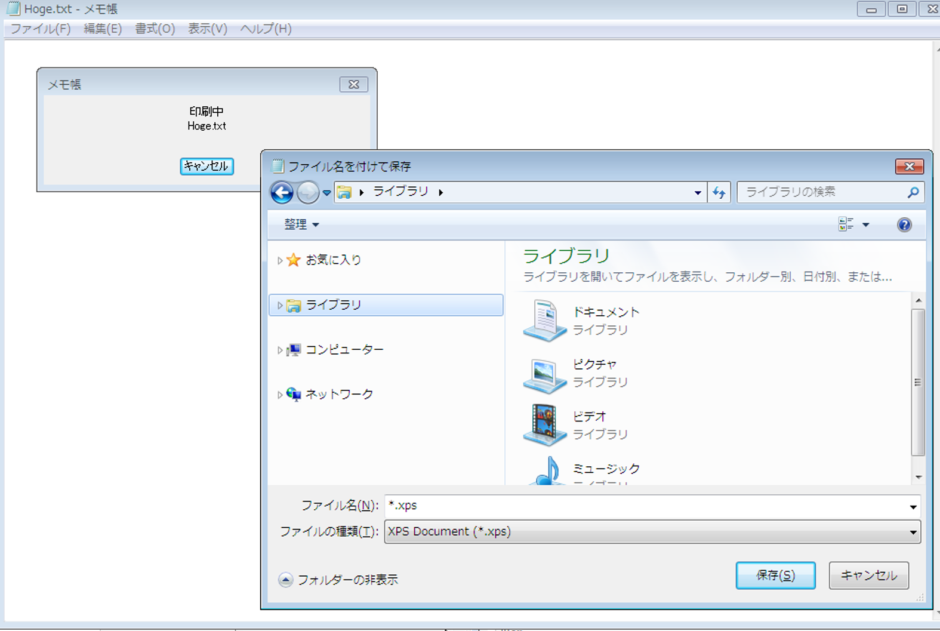Open the view options dropdown arrow
The image size is (940, 631).
pyautogui.click(x=866, y=225)
